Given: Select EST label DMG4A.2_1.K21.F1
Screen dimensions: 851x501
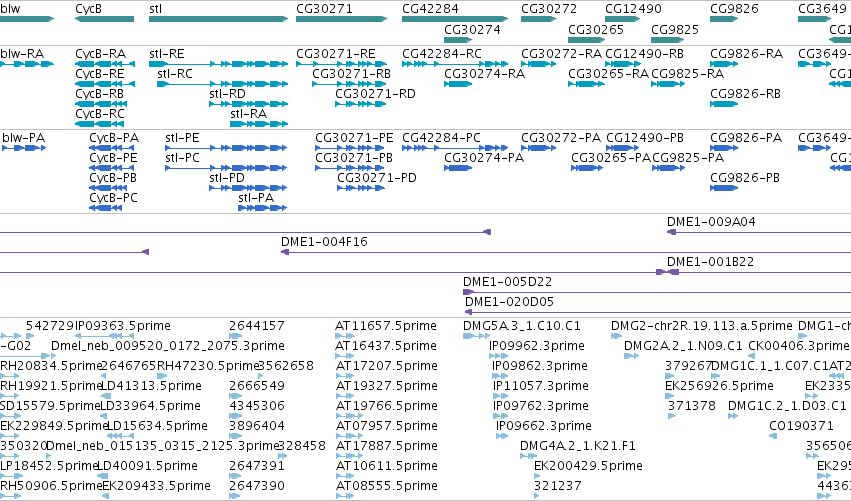Looking at the screenshot, I should click(x=577, y=446).
